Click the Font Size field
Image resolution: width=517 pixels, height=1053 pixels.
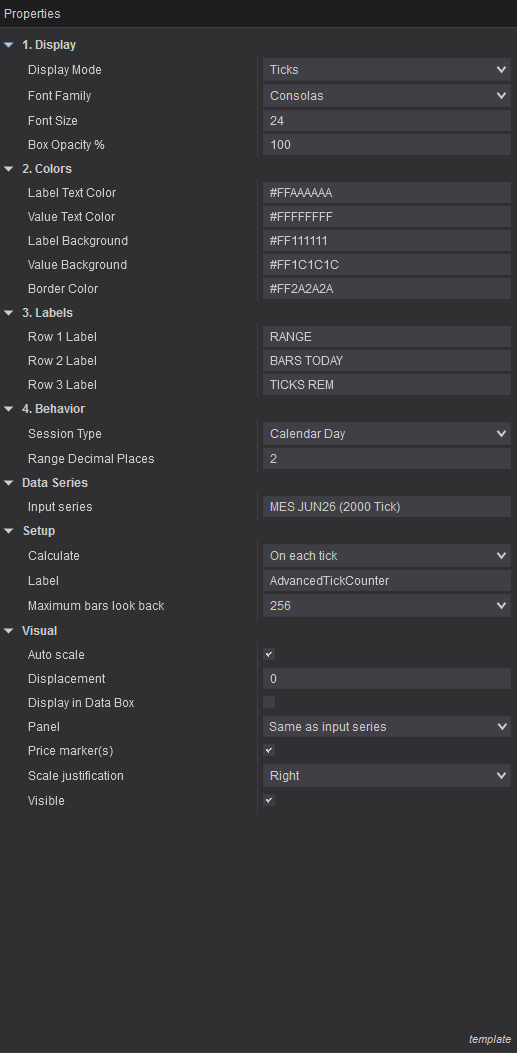pyautogui.click(x=387, y=121)
